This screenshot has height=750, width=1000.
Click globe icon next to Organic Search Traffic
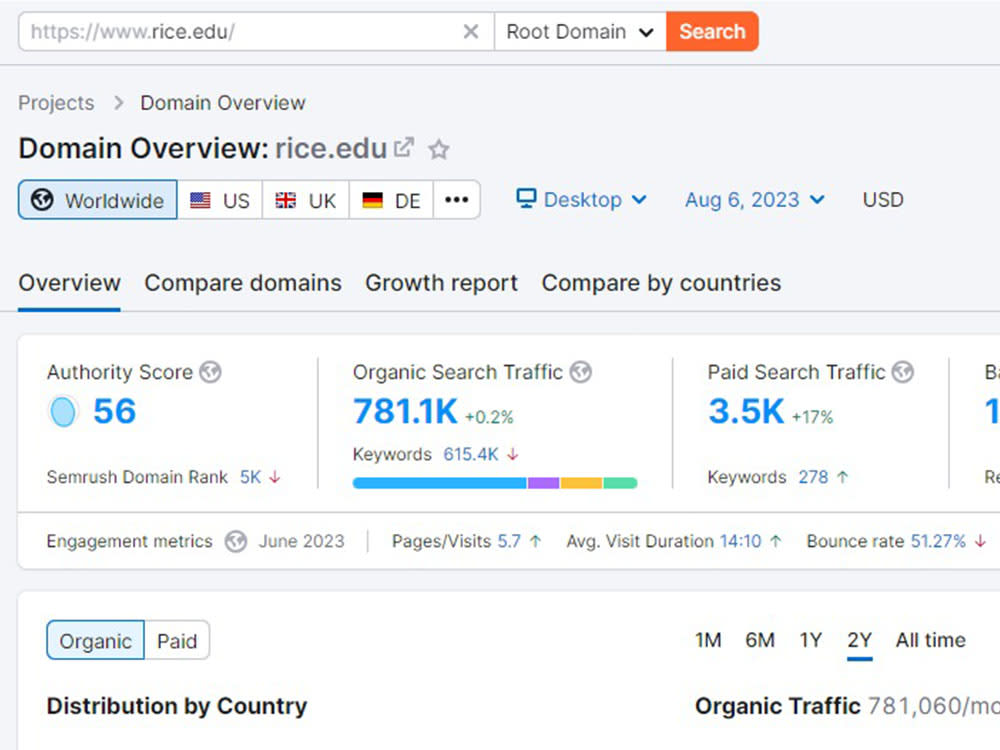[x=580, y=372]
